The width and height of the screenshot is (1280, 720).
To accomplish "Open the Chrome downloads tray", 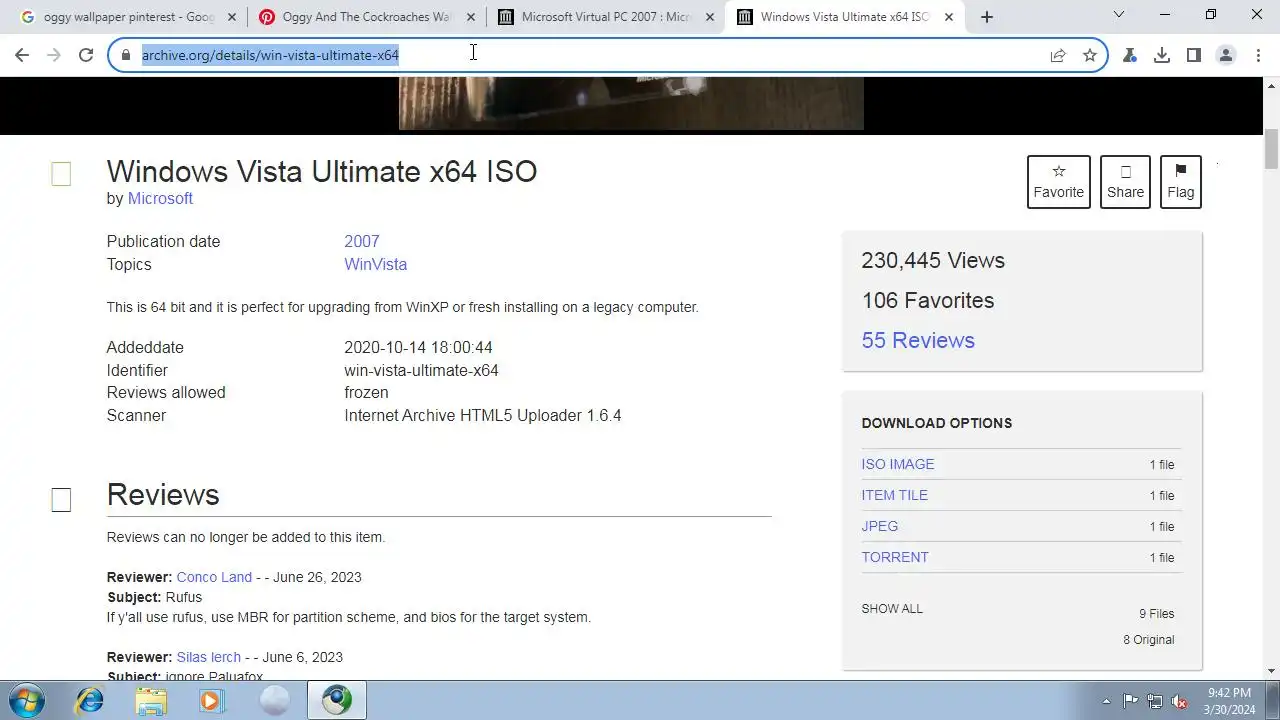I will click(1162, 56).
